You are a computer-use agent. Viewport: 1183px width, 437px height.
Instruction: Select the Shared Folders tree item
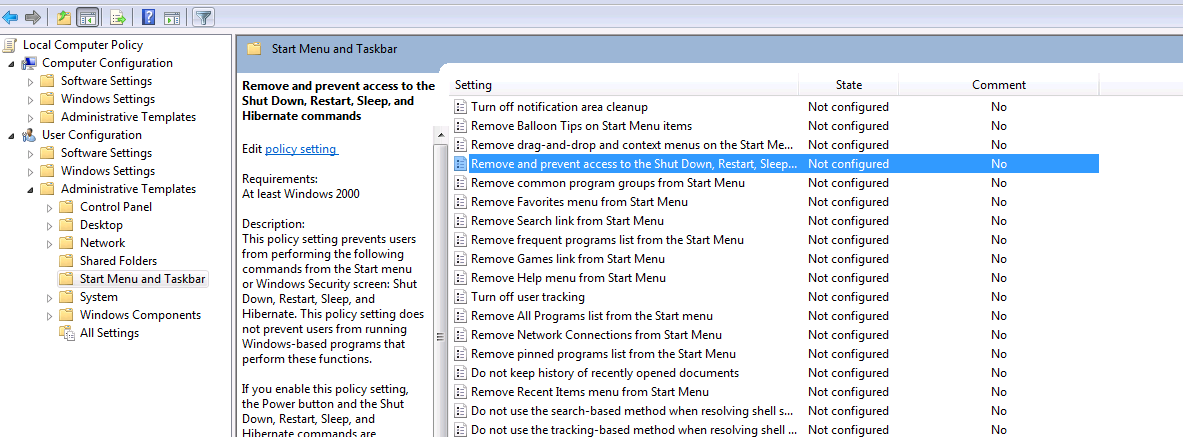tap(118, 261)
